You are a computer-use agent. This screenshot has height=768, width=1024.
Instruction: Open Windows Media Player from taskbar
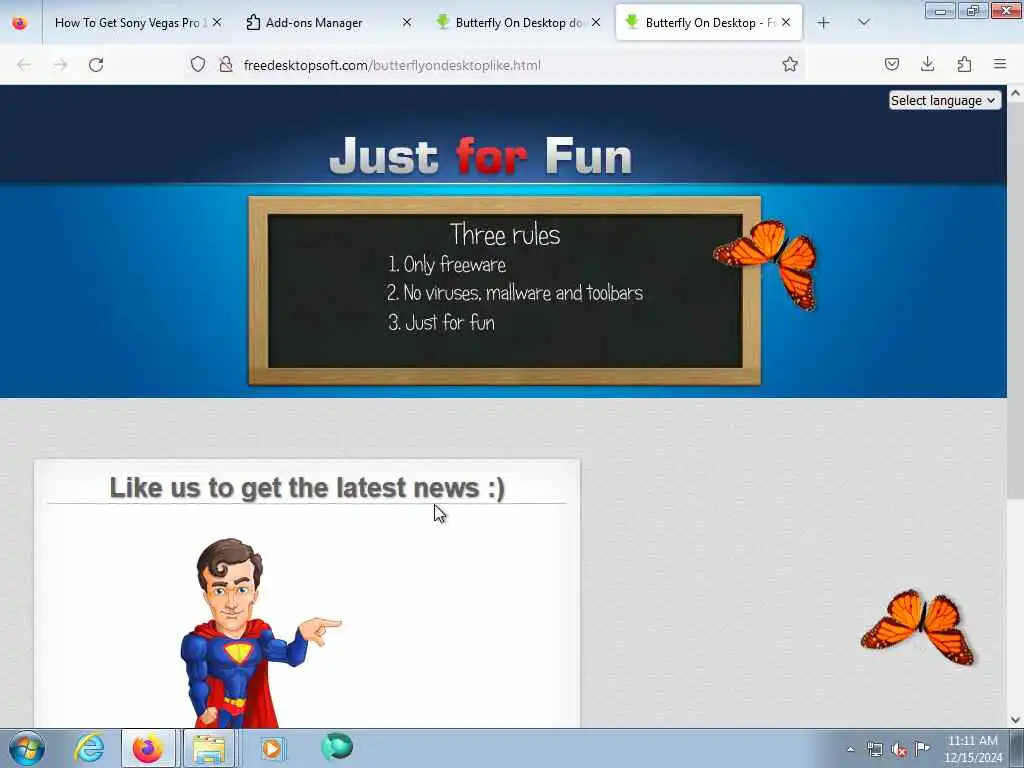coord(272,748)
